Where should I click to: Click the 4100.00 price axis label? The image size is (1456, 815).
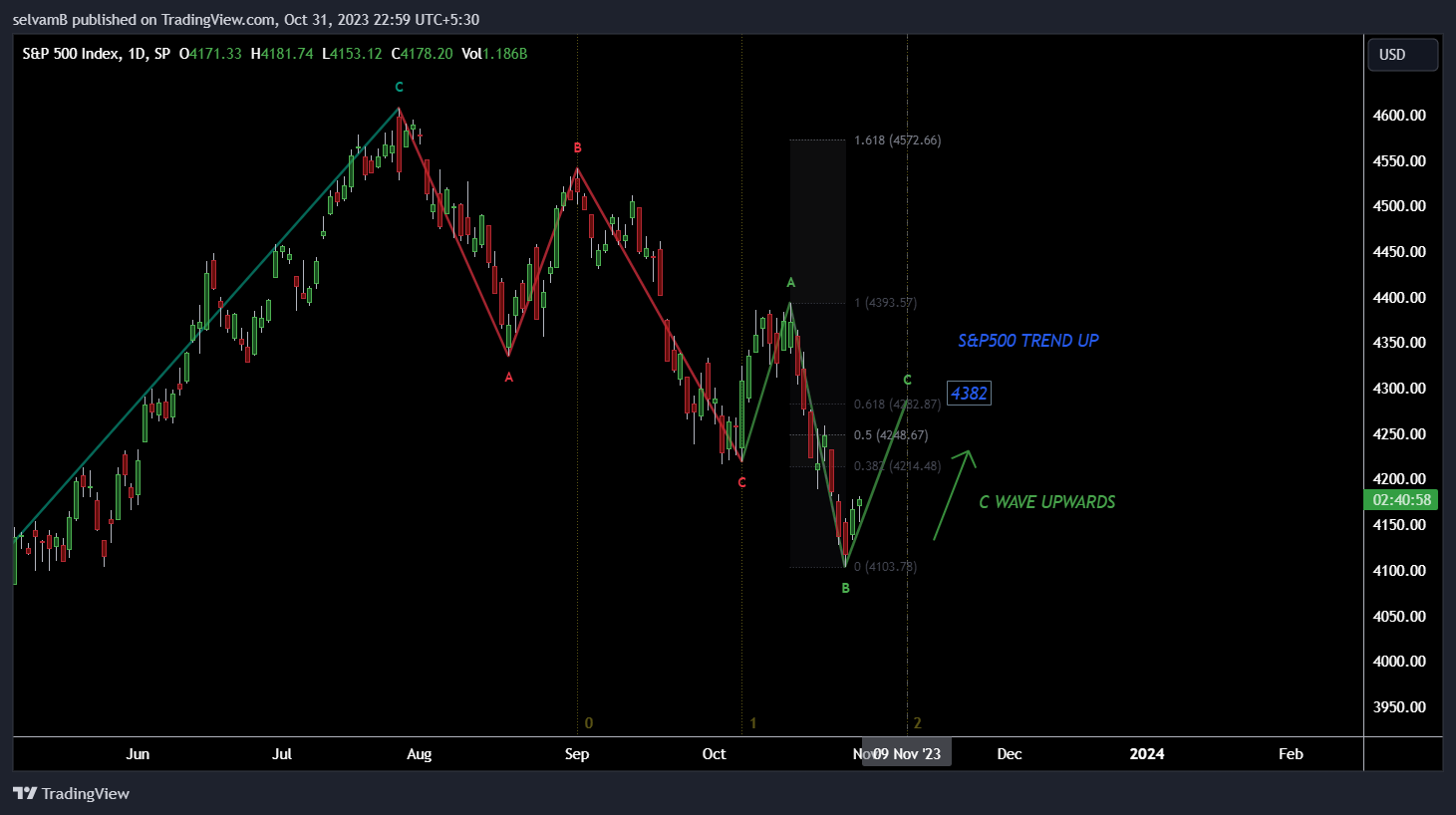pos(1399,571)
